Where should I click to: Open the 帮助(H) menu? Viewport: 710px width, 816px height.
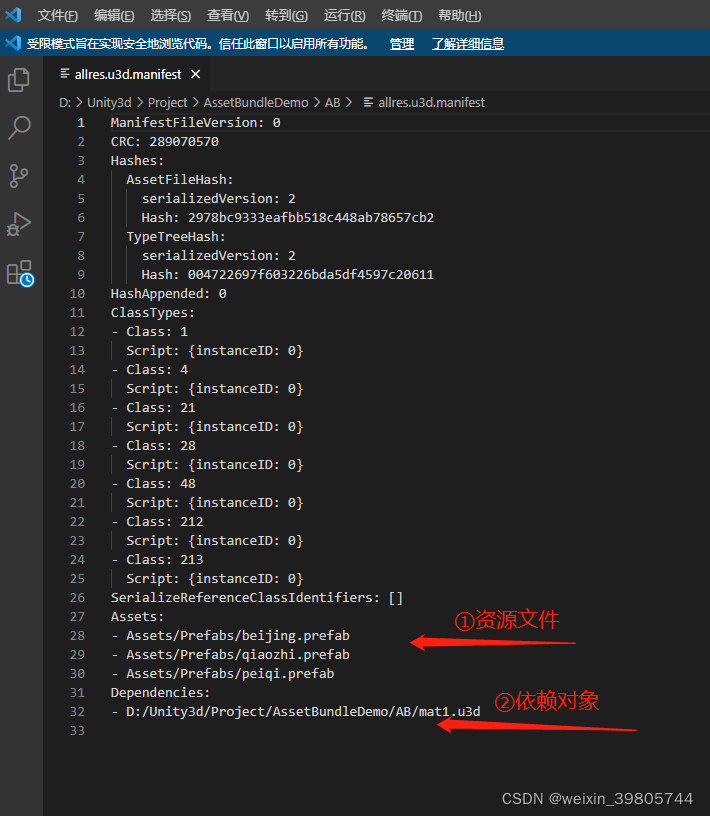[x=460, y=16]
